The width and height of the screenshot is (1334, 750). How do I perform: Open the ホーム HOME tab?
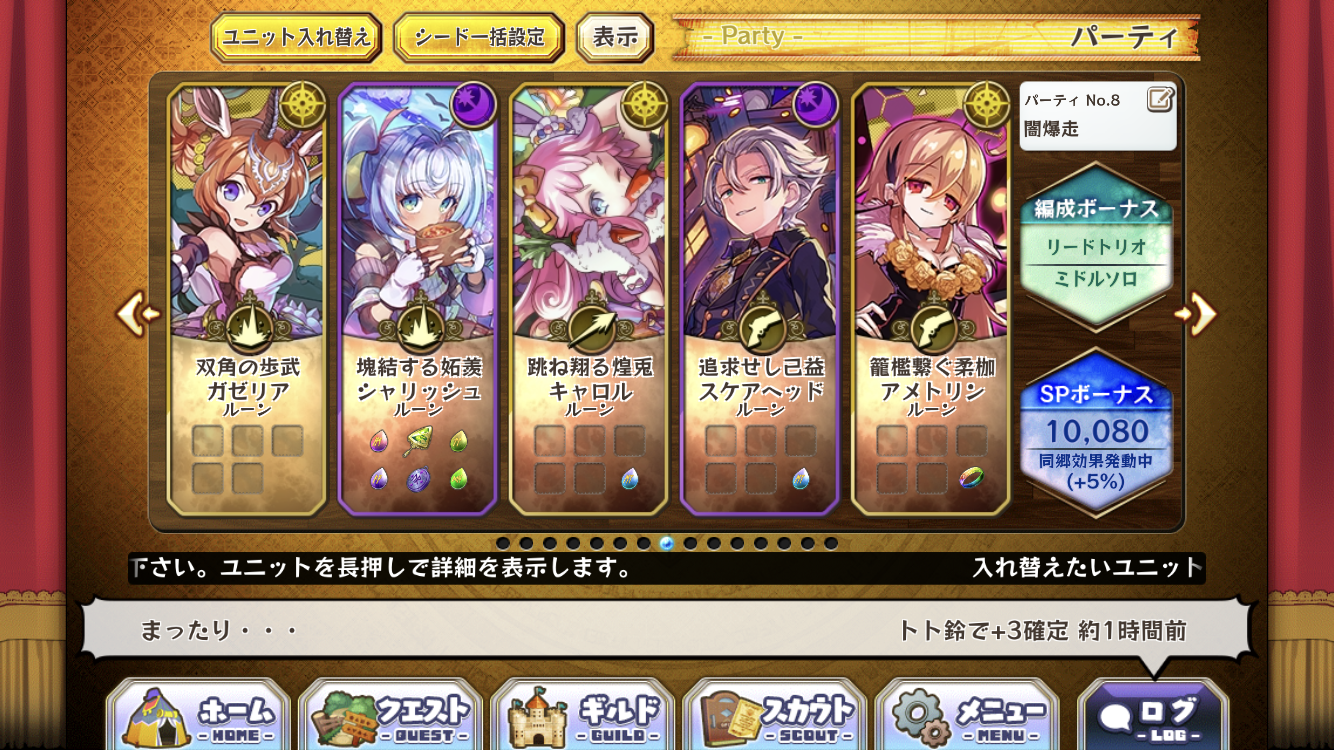(199, 716)
